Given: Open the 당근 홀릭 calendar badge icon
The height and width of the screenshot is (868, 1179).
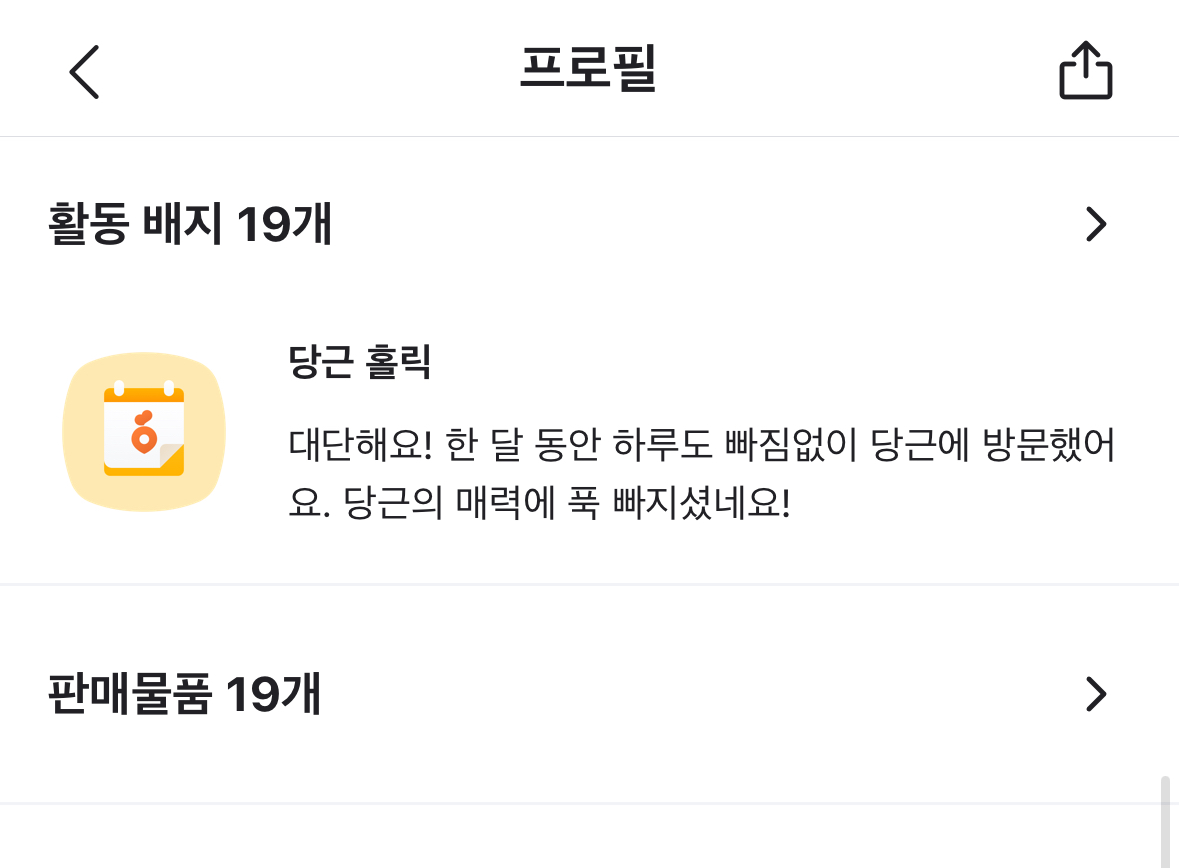Looking at the screenshot, I should (x=144, y=432).
